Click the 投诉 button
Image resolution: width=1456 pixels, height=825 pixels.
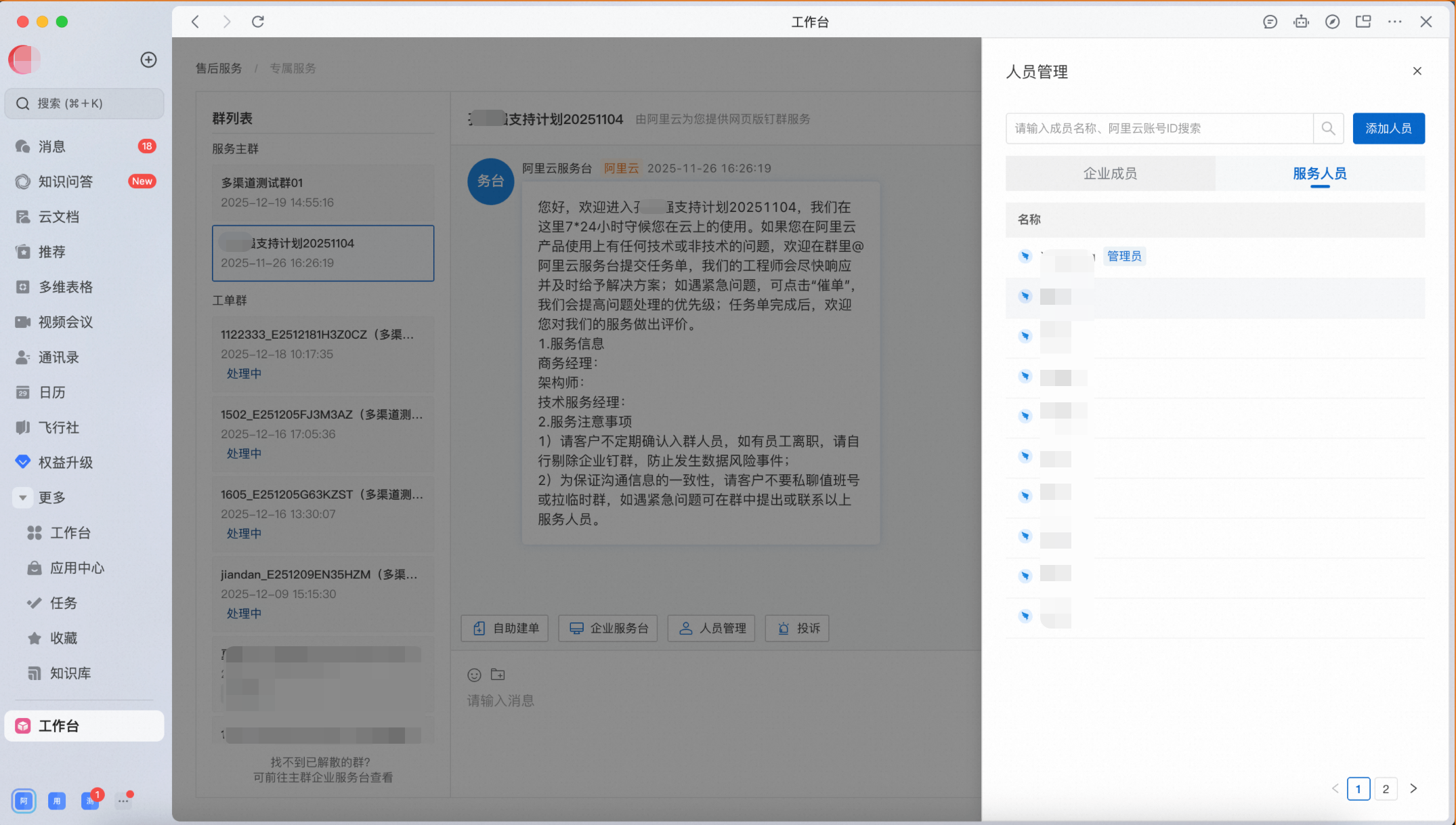[797, 628]
